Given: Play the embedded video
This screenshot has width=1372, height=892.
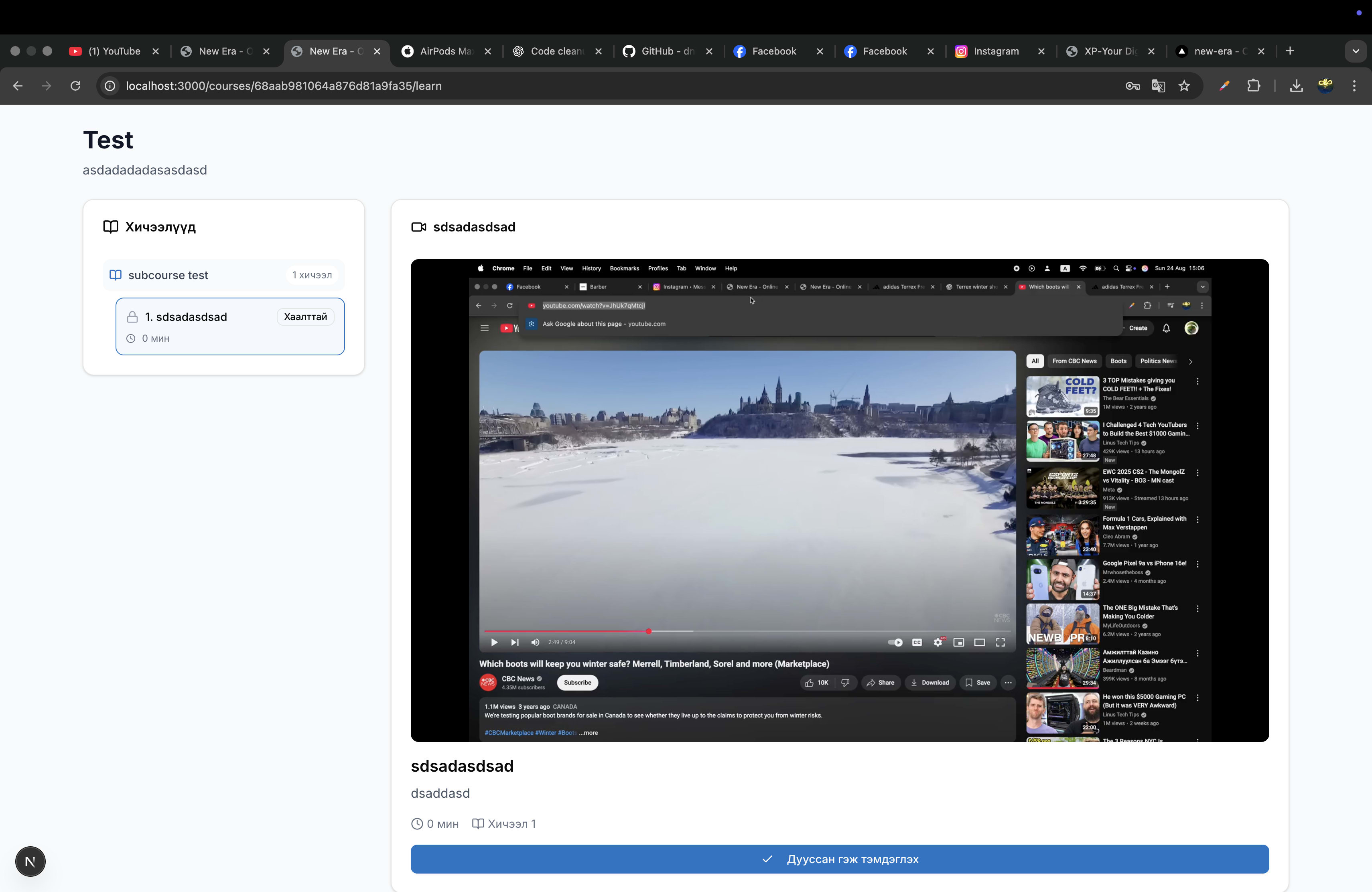Looking at the screenshot, I should [494, 642].
